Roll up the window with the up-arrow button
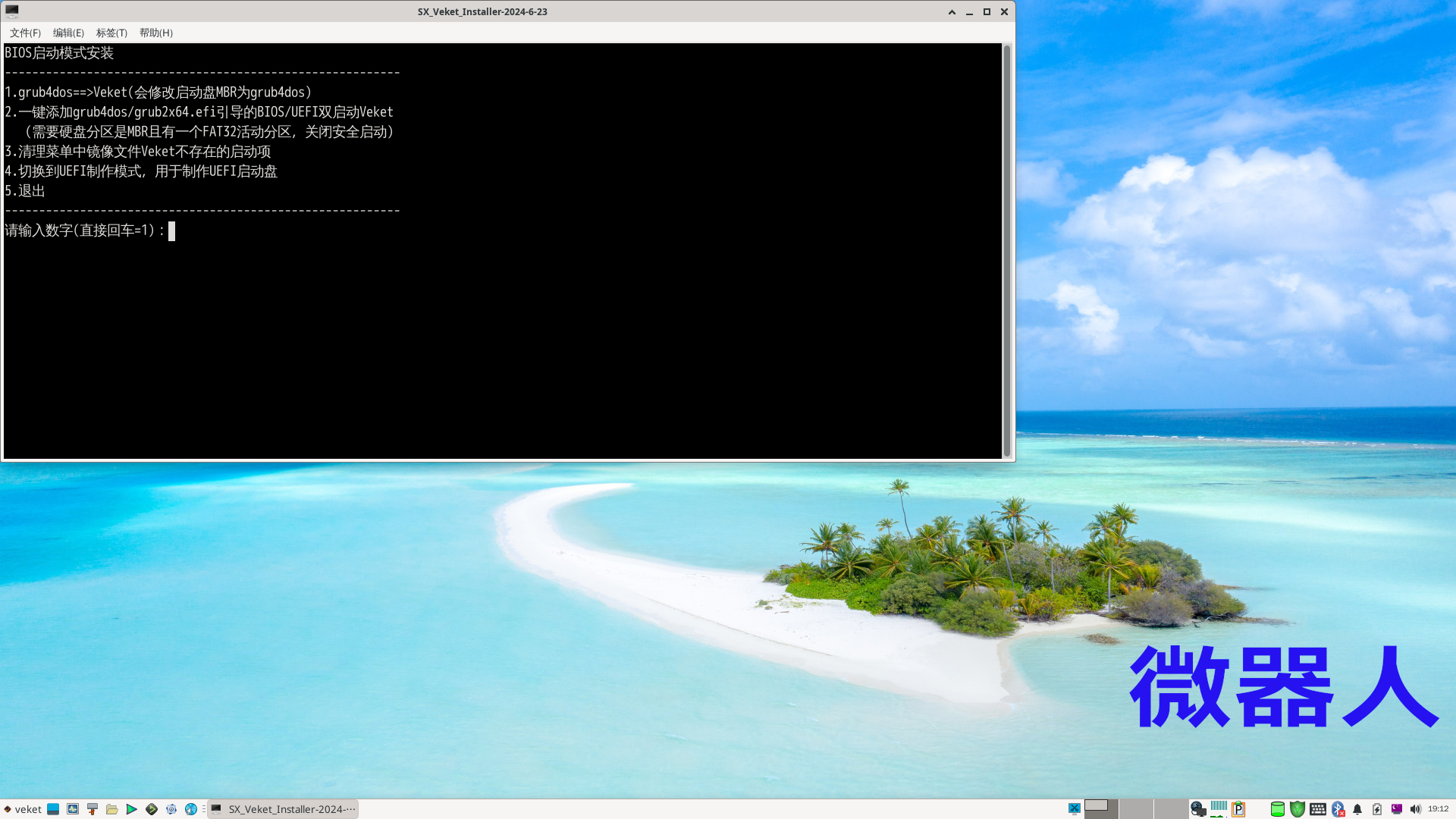This screenshot has height=819, width=1456. tap(952, 11)
